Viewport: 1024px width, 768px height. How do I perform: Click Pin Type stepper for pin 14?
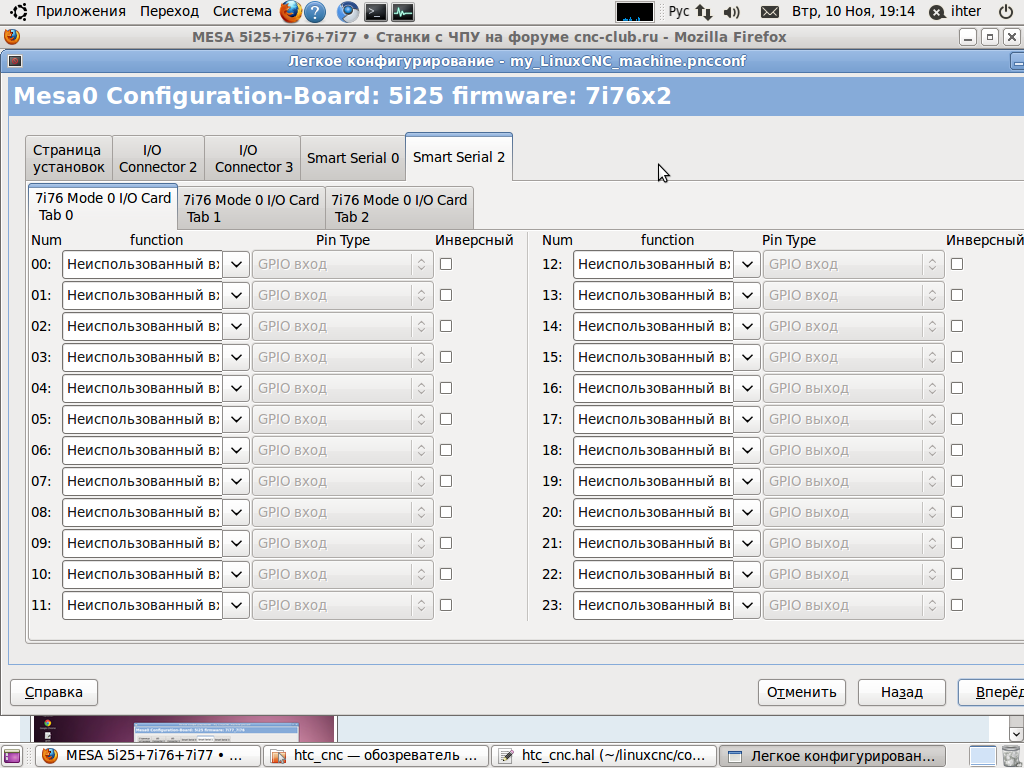pos(932,327)
